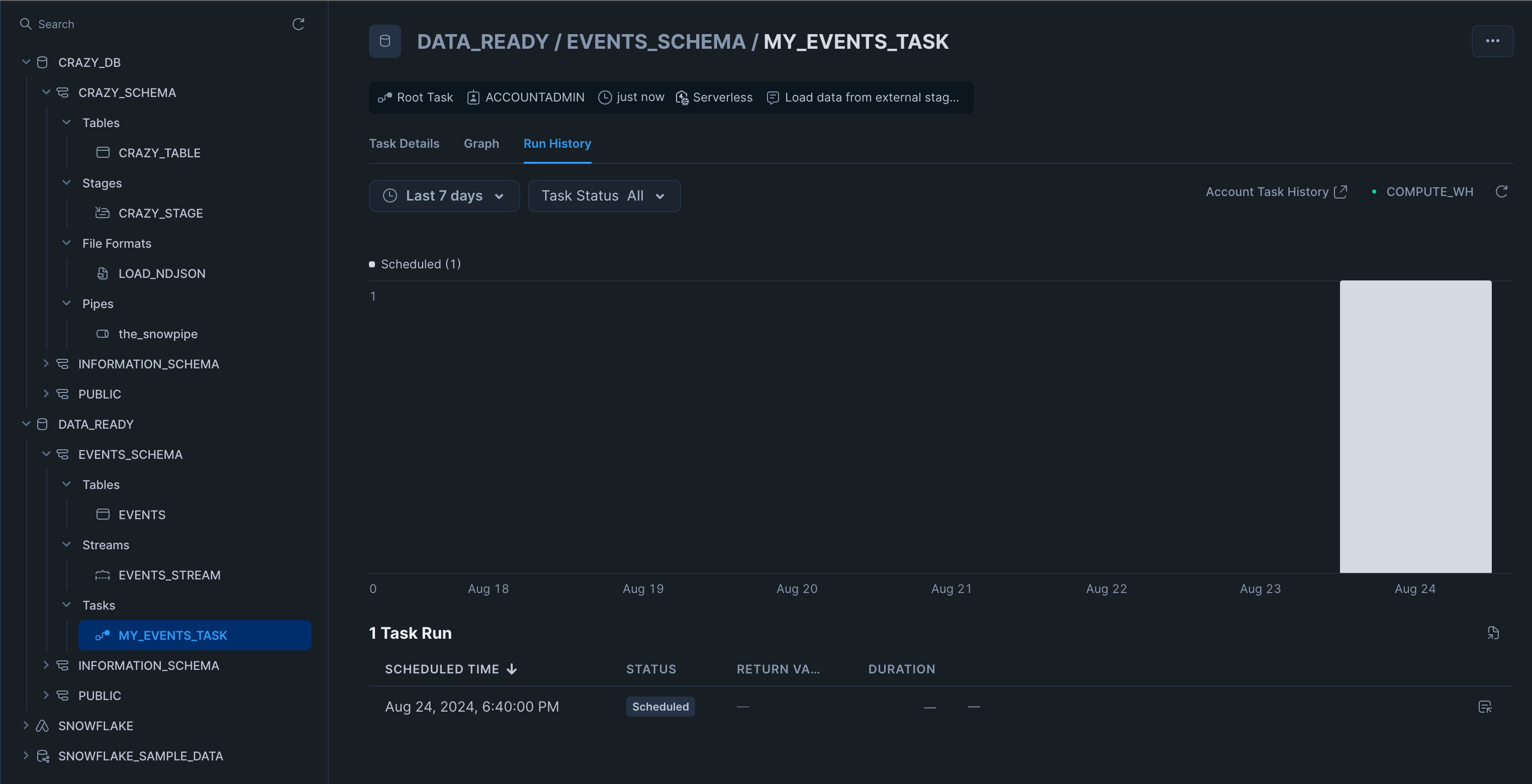This screenshot has width=1532, height=784.
Task: Collapse the Pipes folder
Action: (66, 303)
